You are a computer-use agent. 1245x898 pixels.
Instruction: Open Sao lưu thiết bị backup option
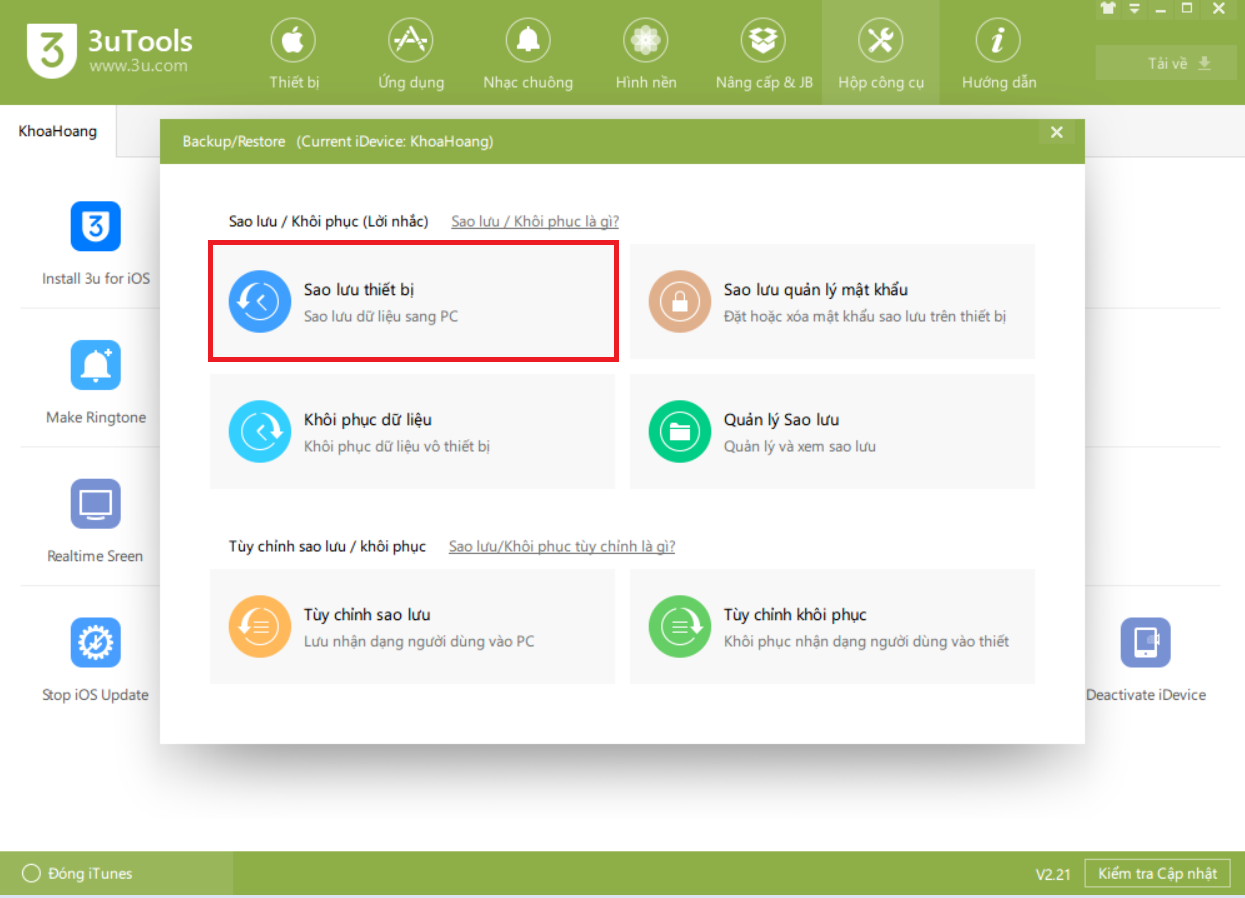point(411,301)
